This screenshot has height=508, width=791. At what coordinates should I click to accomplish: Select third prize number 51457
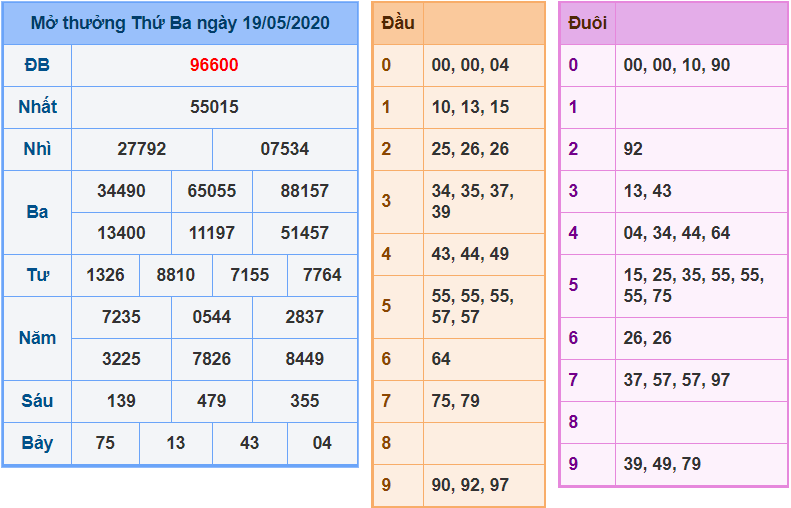[305, 233]
